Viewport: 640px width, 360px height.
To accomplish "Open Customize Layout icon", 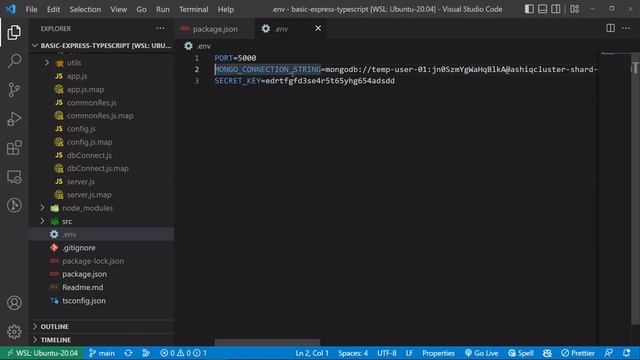I will pyautogui.click(x=574, y=9).
